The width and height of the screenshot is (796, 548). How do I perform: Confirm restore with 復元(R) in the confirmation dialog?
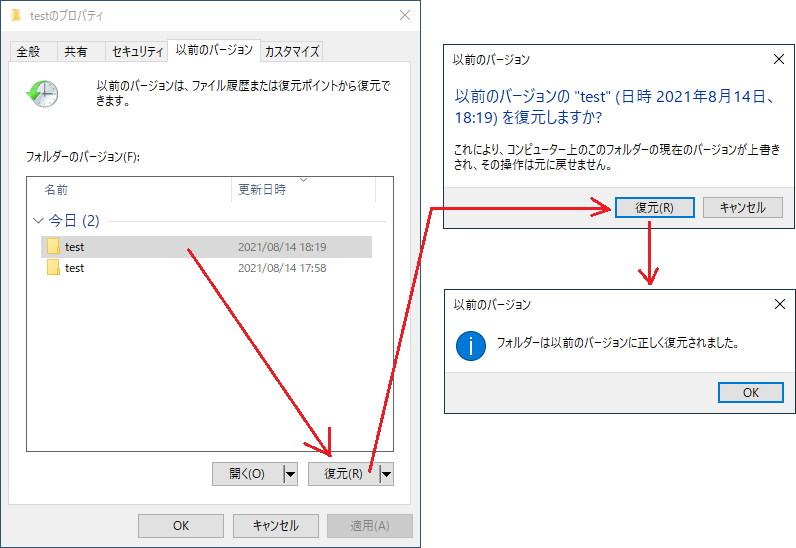pyautogui.click(x=654, y=208)
